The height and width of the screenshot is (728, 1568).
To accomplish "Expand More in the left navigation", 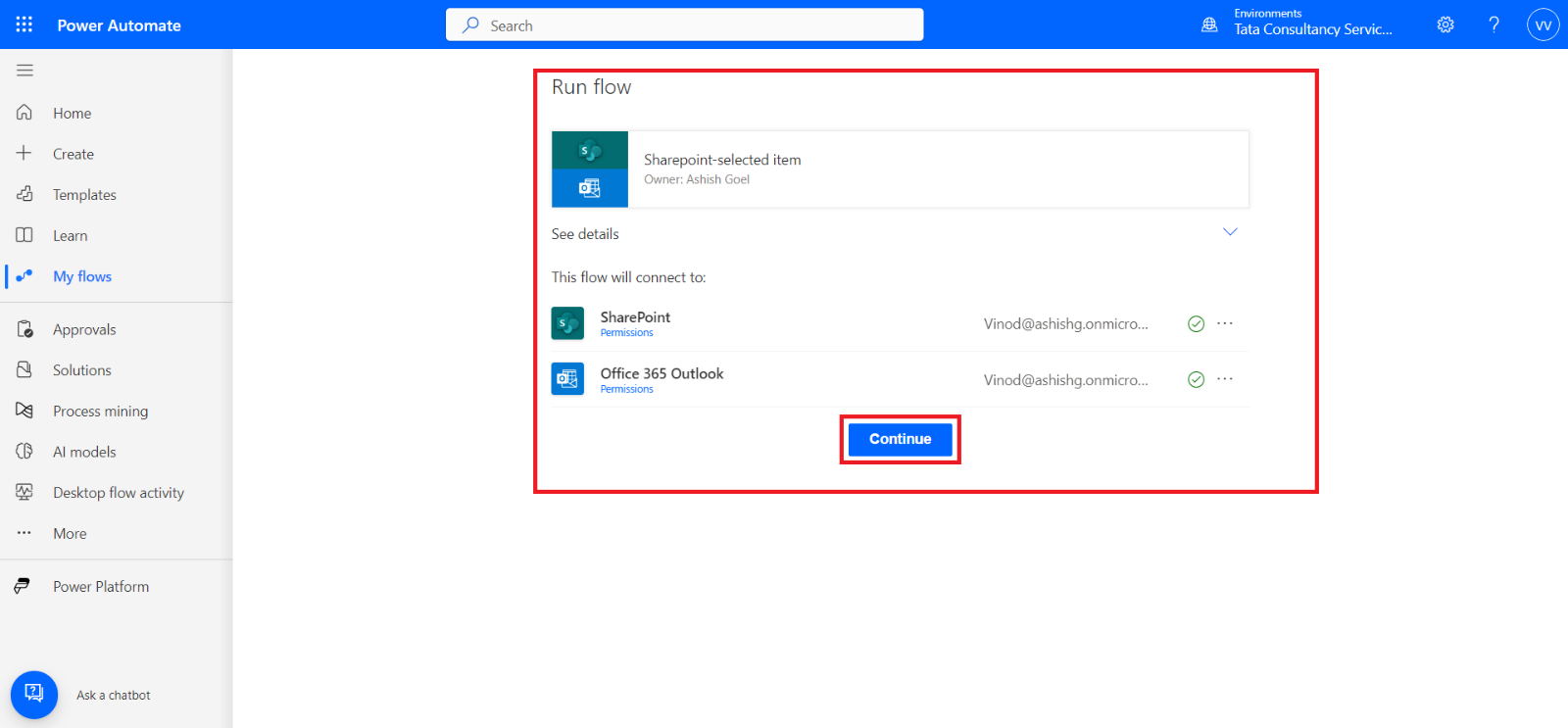I will (70, 534).
